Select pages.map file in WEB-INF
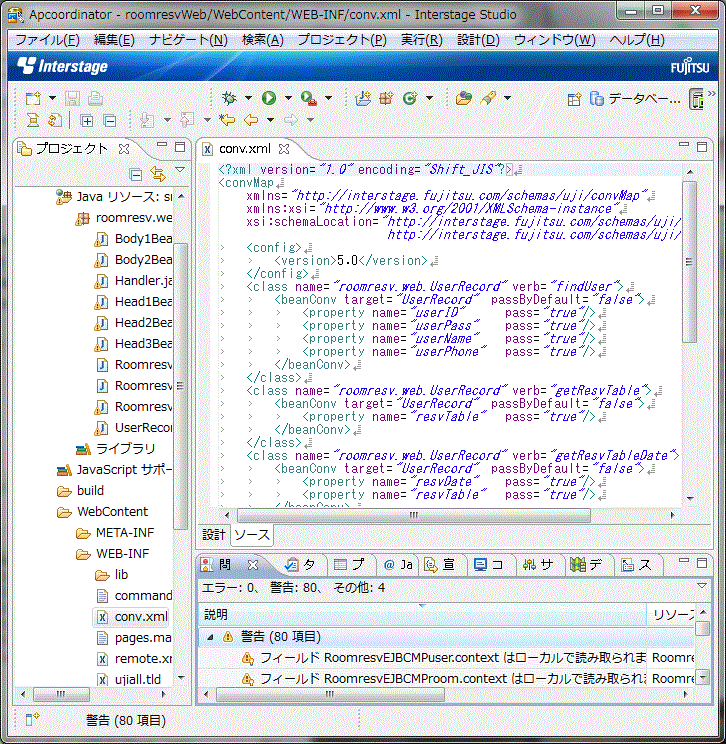The image size is (726, 744). pos(134,638)
